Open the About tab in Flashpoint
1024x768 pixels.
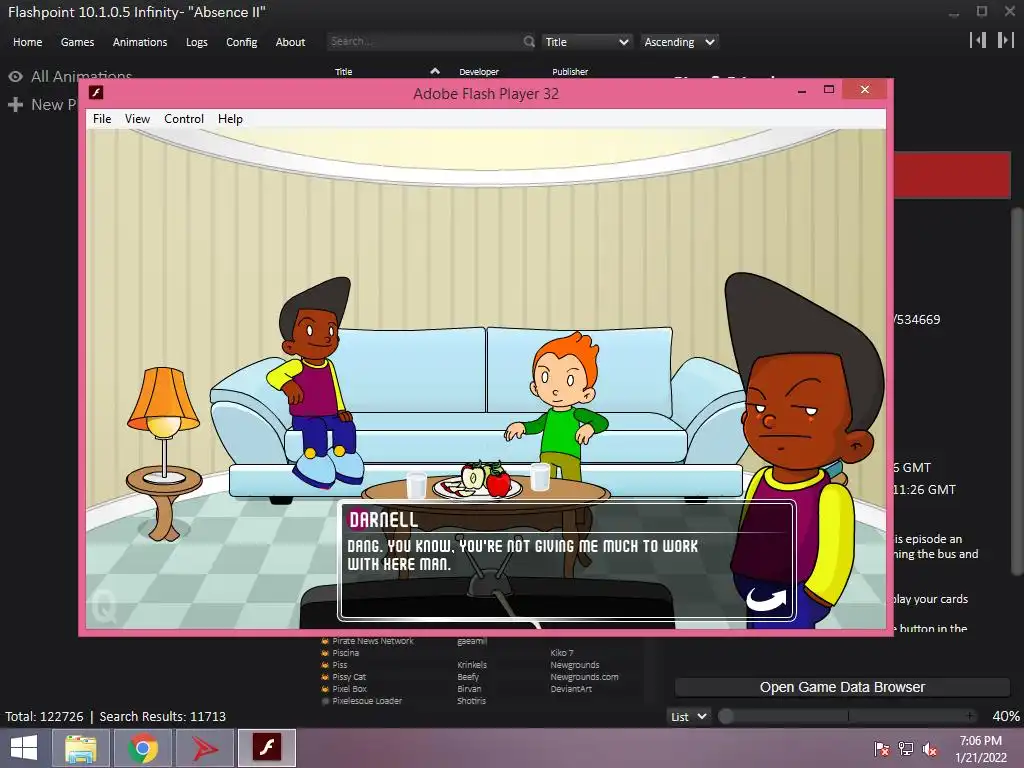coord(290,42)
